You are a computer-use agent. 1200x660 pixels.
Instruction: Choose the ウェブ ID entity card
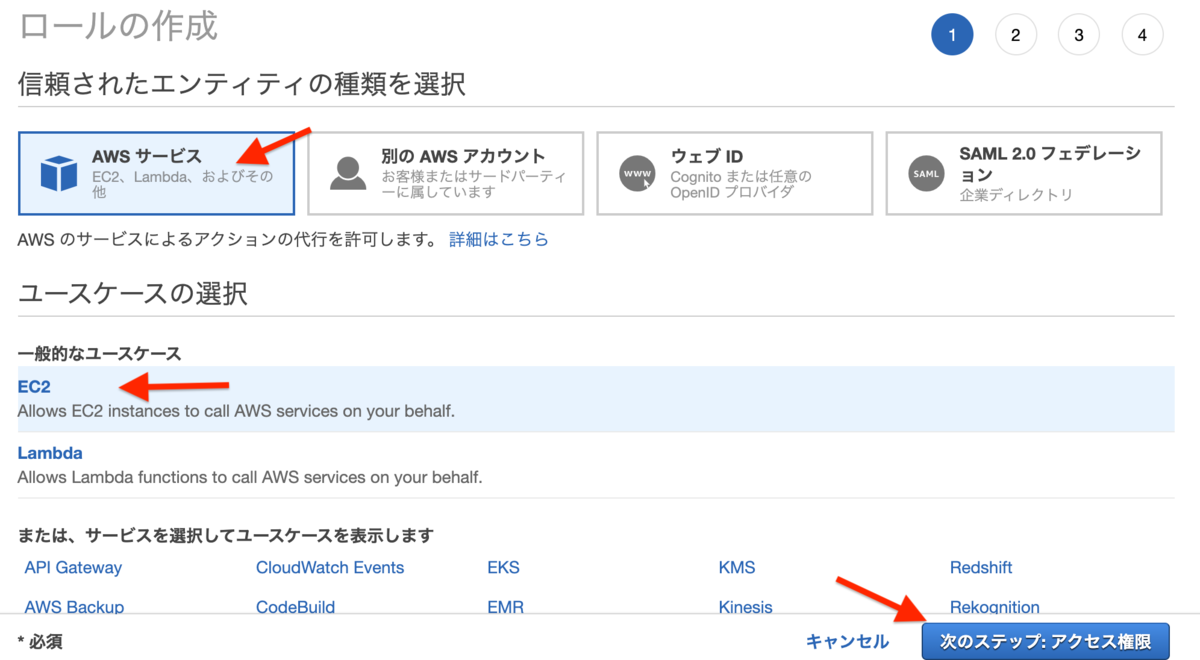coord(735,173)
